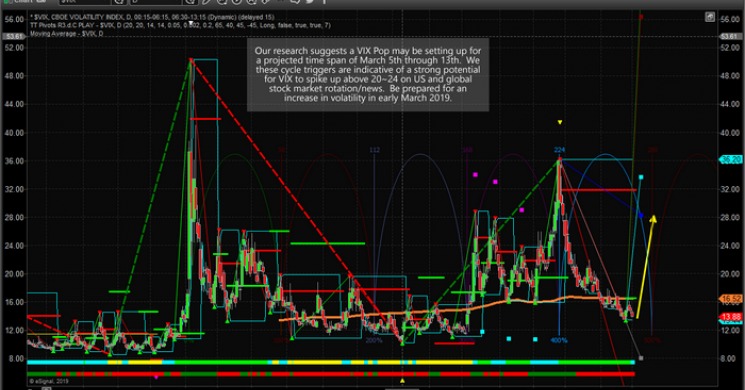Viewport: 745px width, 390px height.
Task: Click the speech bubble comment icon
Action: (x=295, y=1)
